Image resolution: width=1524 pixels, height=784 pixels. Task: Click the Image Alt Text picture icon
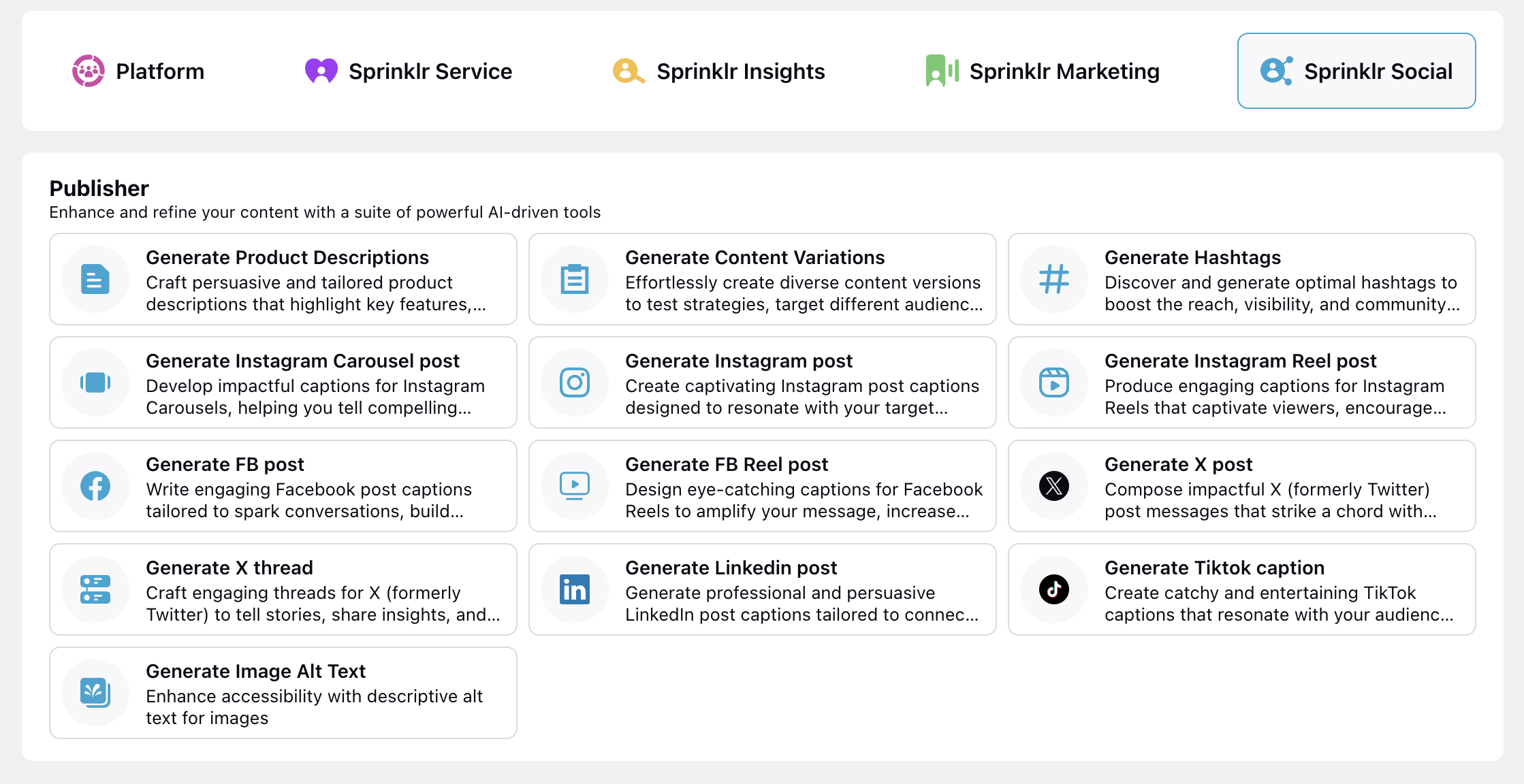pyautogui.click(x=95, y=693)
